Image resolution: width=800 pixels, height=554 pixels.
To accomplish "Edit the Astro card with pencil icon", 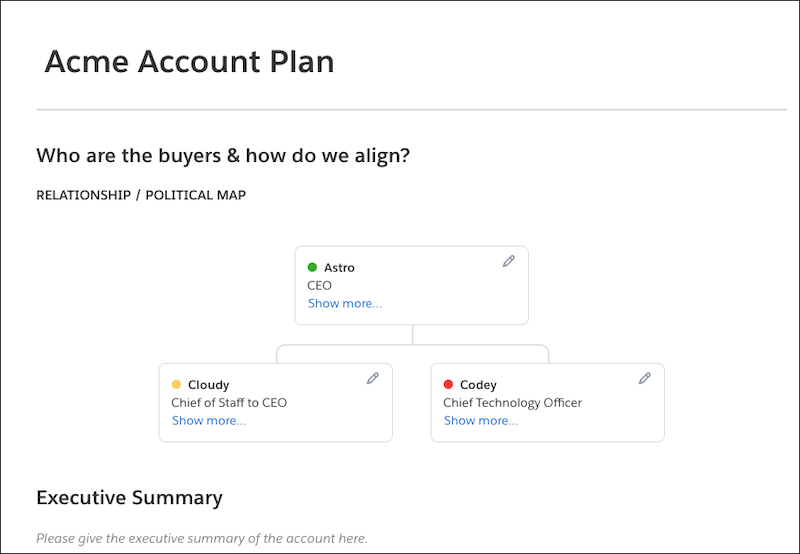I will (x=509, y=261).
